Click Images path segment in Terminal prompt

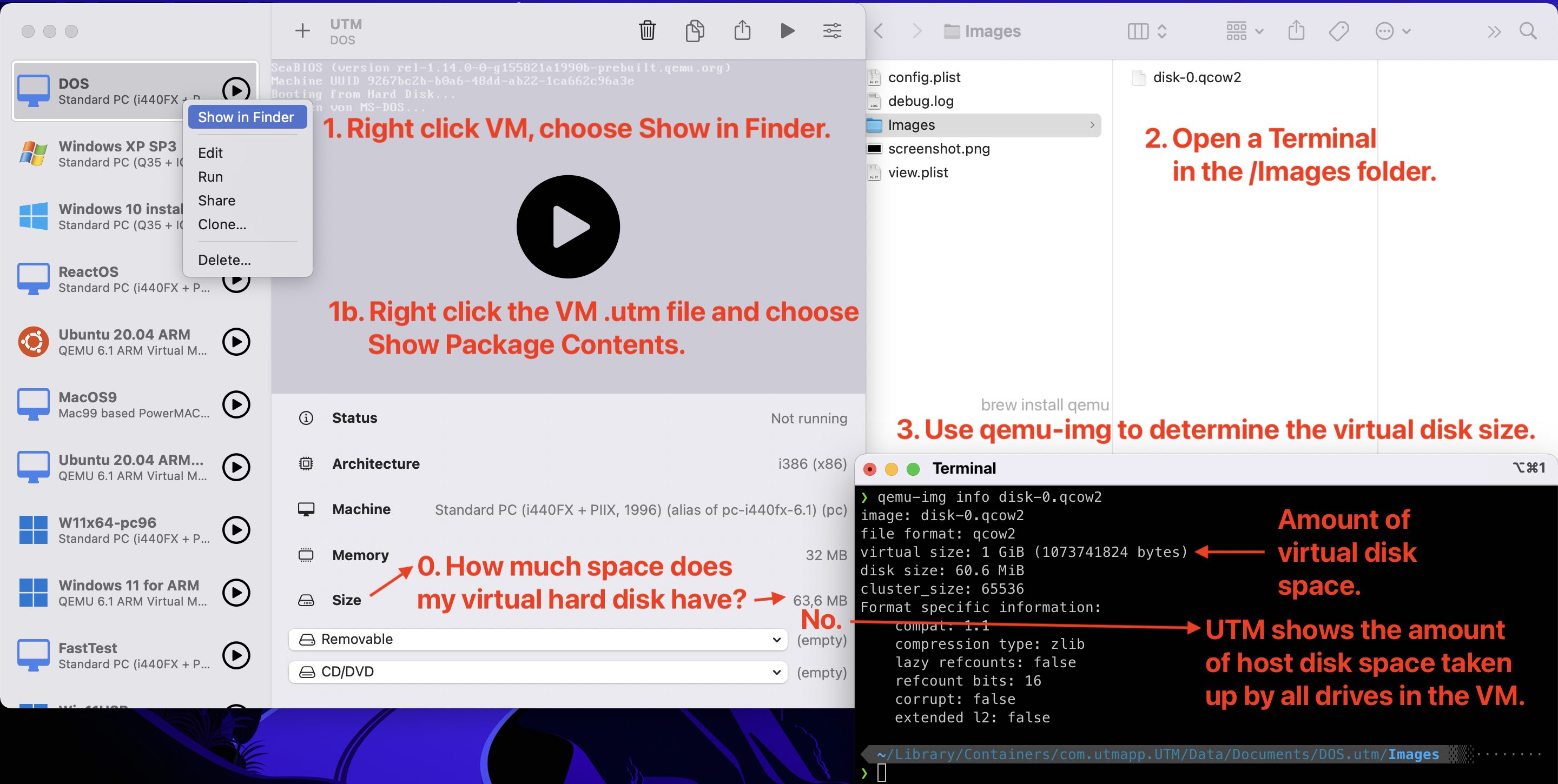pos(1414,754)
